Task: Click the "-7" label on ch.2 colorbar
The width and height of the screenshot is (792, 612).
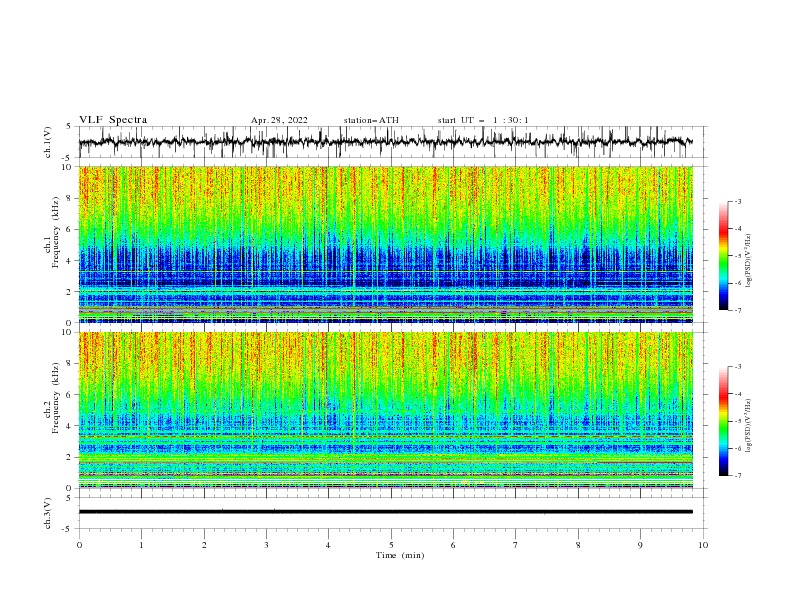Action: (x=737, y=475)
